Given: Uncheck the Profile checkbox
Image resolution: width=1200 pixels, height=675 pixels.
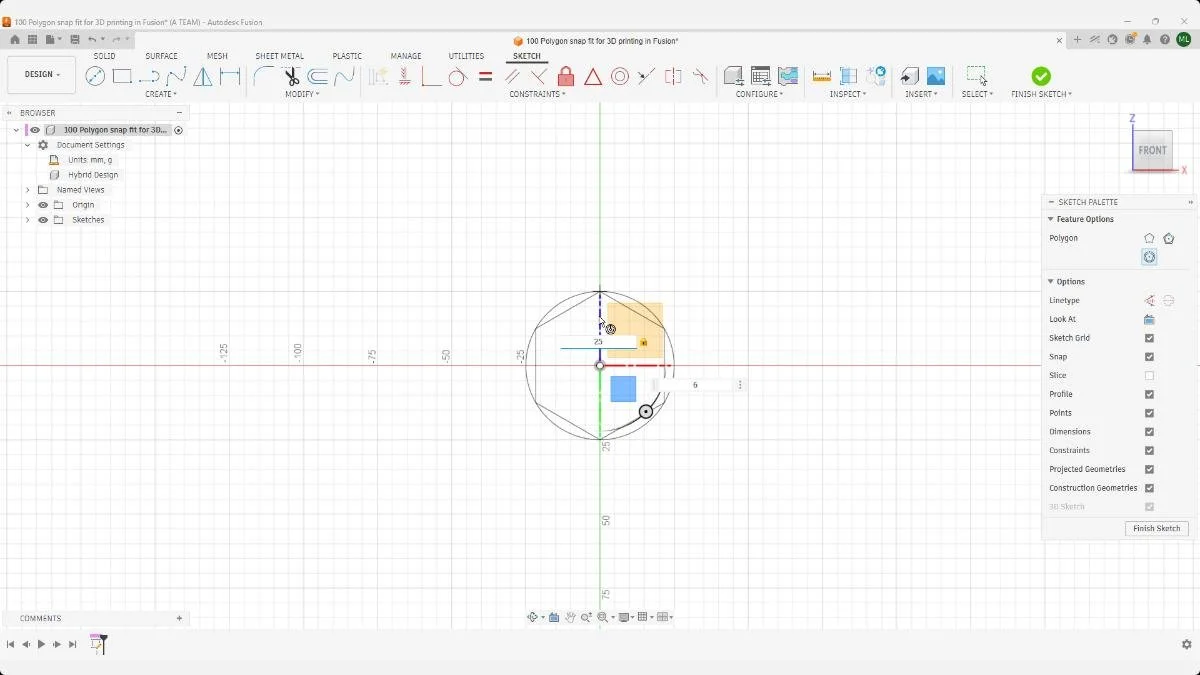Looking at the screenshot, I should pyautogui.click(x=1149, y=394).
